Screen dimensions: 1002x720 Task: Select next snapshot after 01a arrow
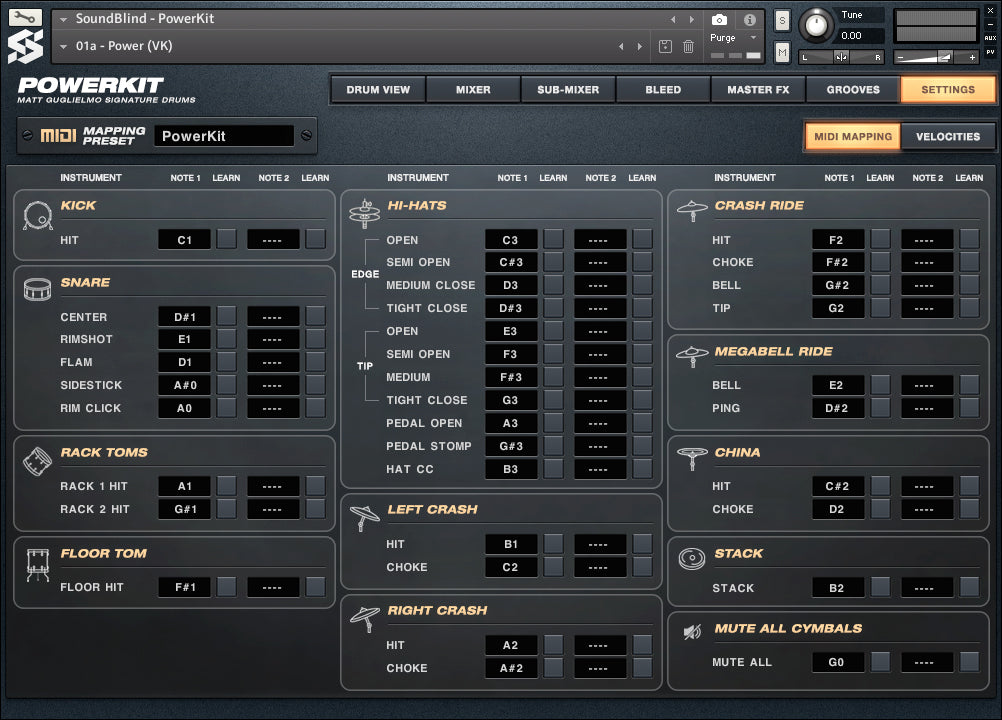pos(640,46)
